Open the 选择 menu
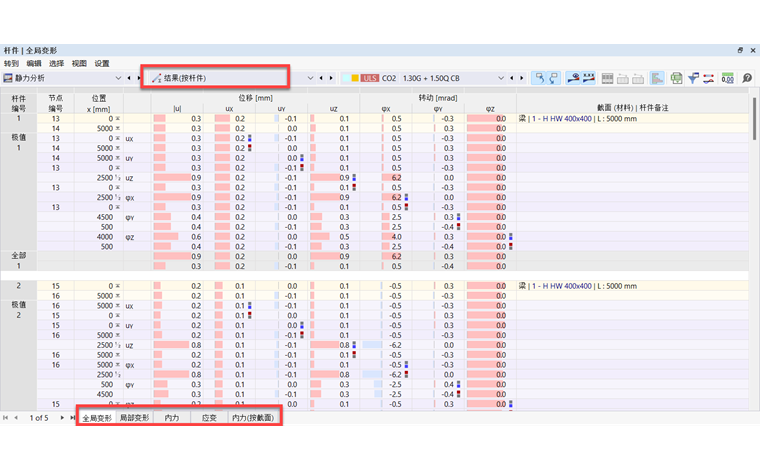760x470 pixels. pyautogui.click(x=56, y=63)
